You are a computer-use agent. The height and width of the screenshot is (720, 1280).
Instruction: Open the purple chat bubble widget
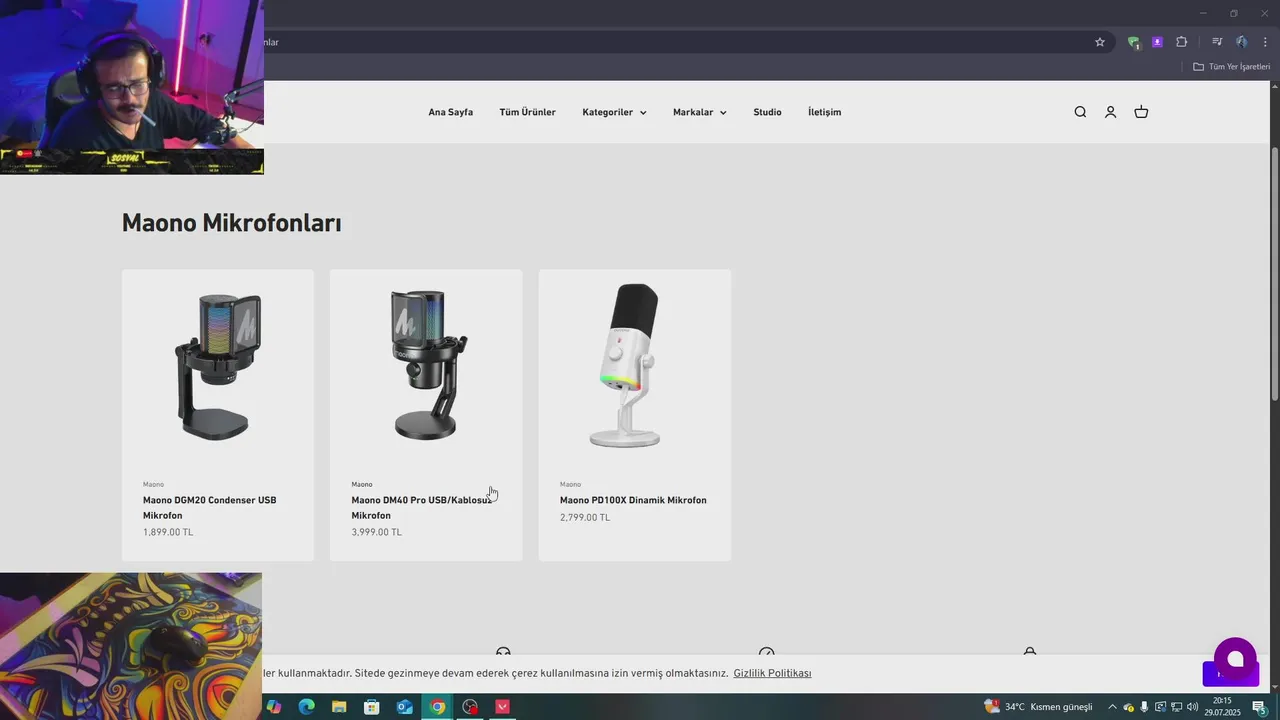pyautogui.click(x=1235, y=658)
